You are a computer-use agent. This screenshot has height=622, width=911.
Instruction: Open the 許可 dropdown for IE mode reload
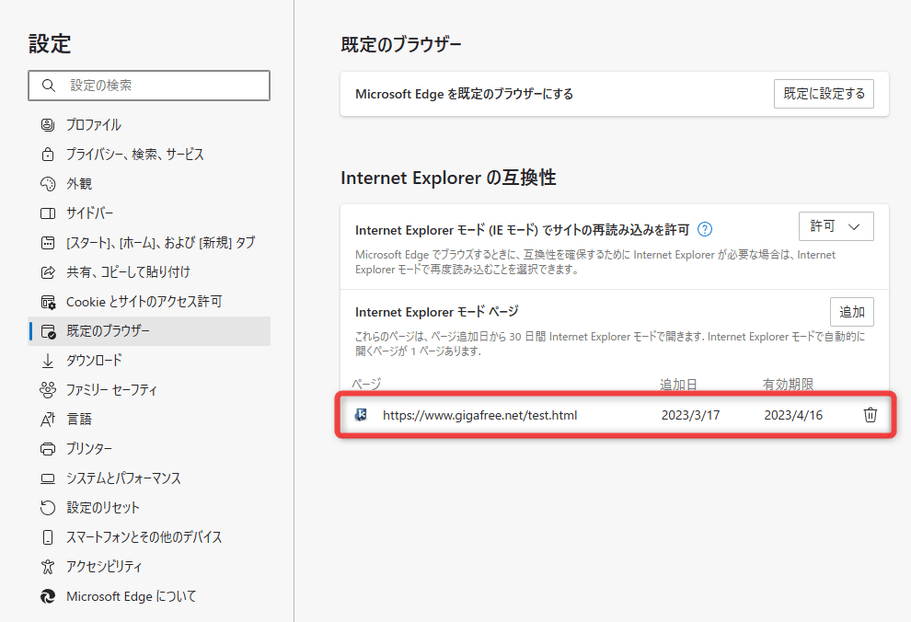(x=836, y=226)
